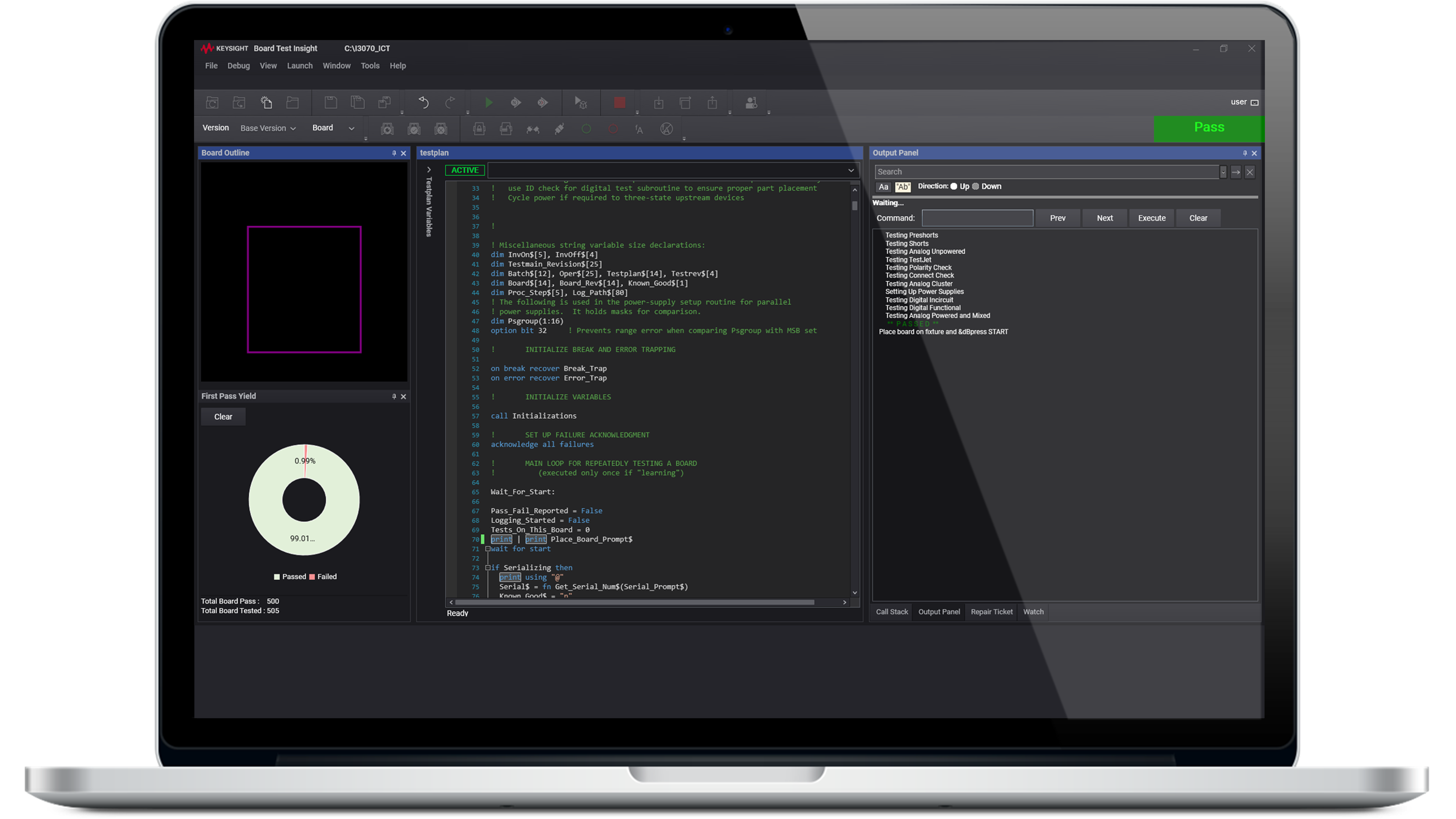Image resolution: width=1456 pixels, height=819 pixels.
Task: Click the connect plug icon in the toolbar
Action: (x=559, y=129)
